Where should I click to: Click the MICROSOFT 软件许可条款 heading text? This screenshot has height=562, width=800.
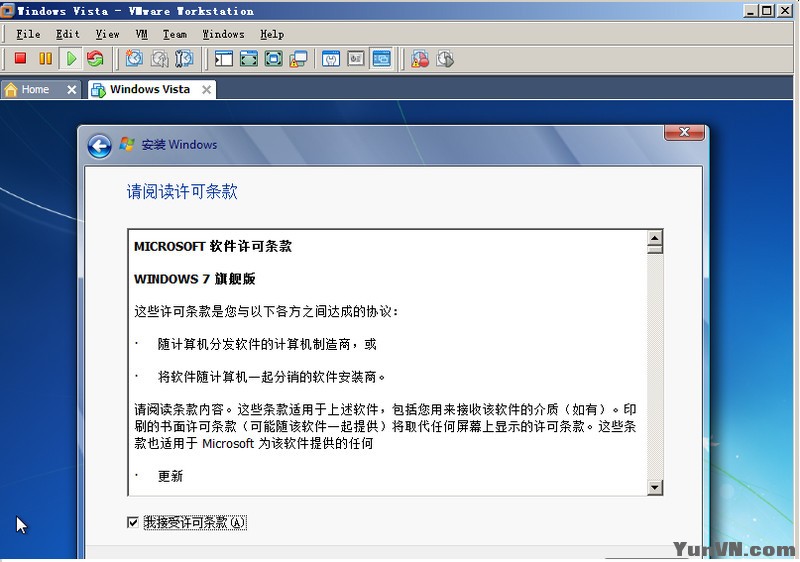tap(213, 246)
